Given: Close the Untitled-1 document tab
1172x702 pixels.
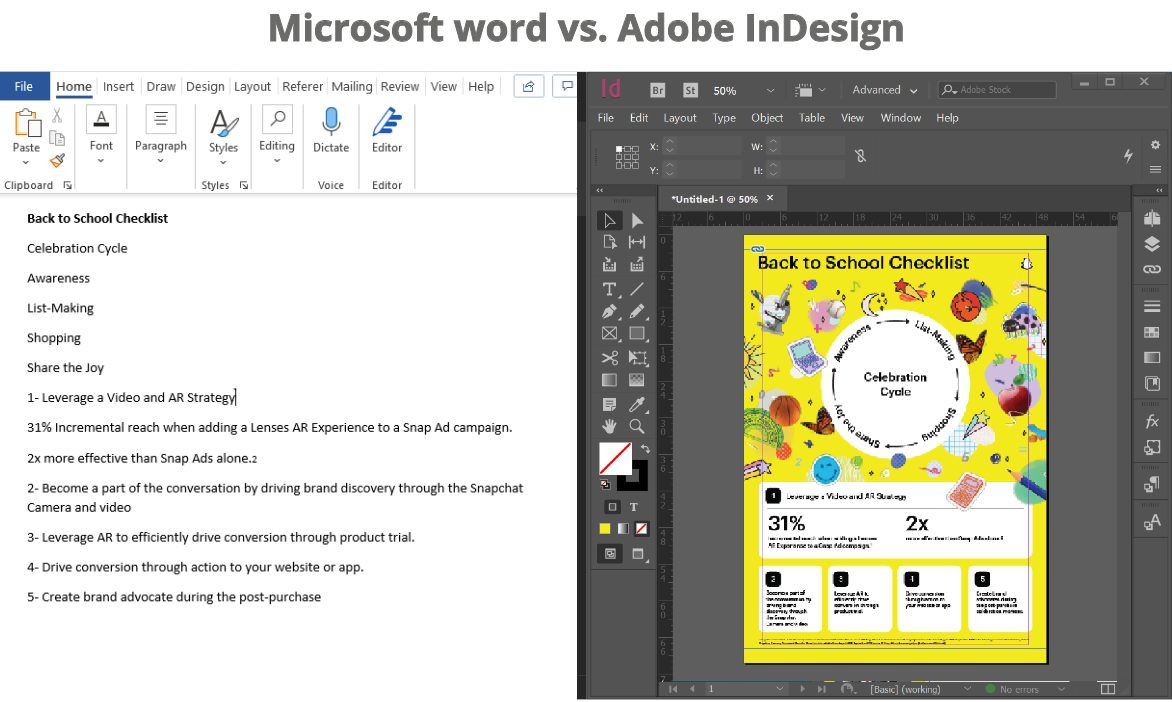Looking at the screenshot, I should [770, 198].
